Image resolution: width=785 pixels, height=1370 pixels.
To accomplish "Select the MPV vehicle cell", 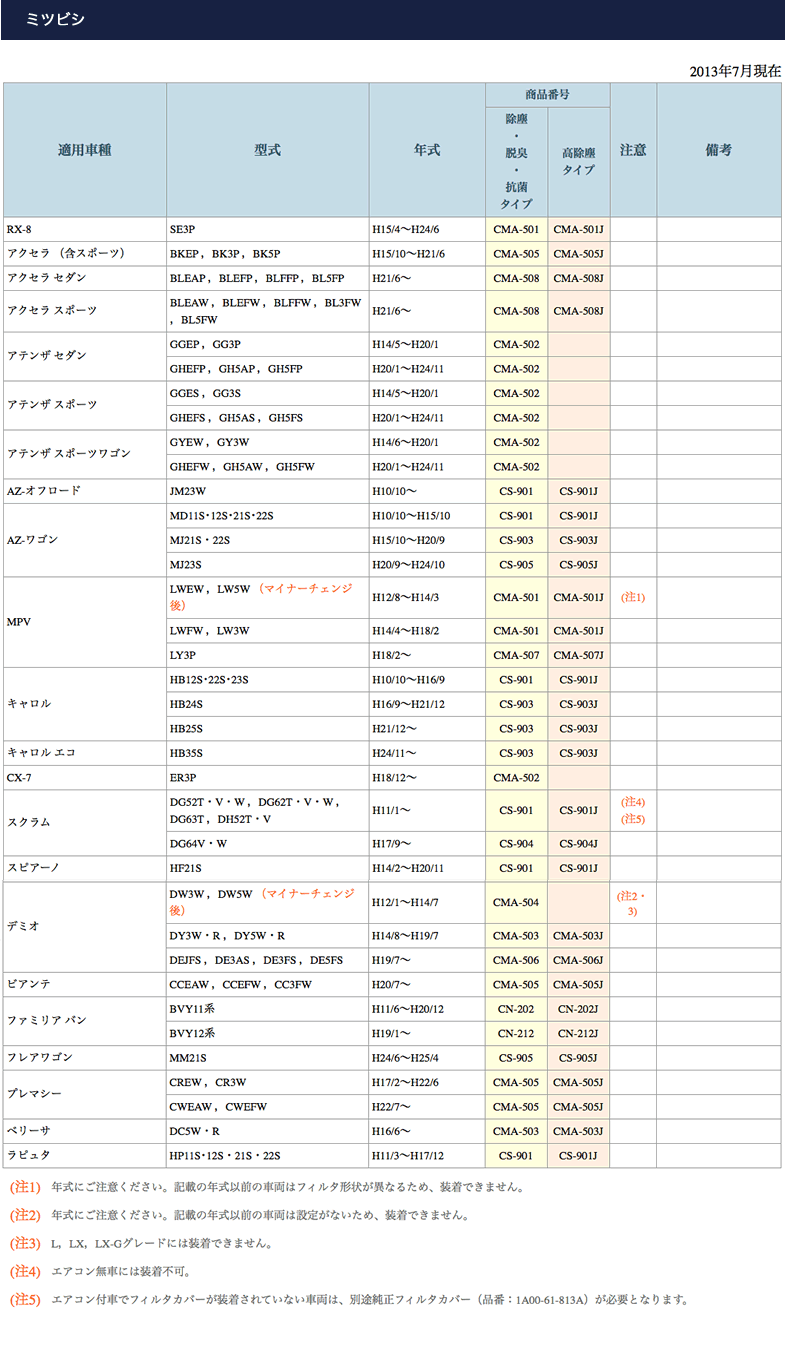I will pos(85,622).
